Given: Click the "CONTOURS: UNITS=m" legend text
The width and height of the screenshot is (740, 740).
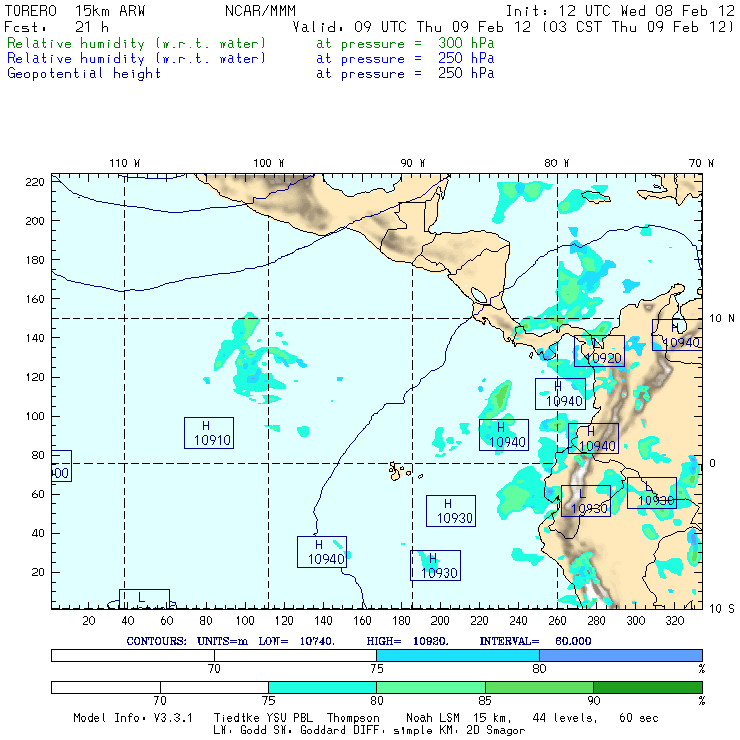Looking at the screenshot, I should coord(187,641).
